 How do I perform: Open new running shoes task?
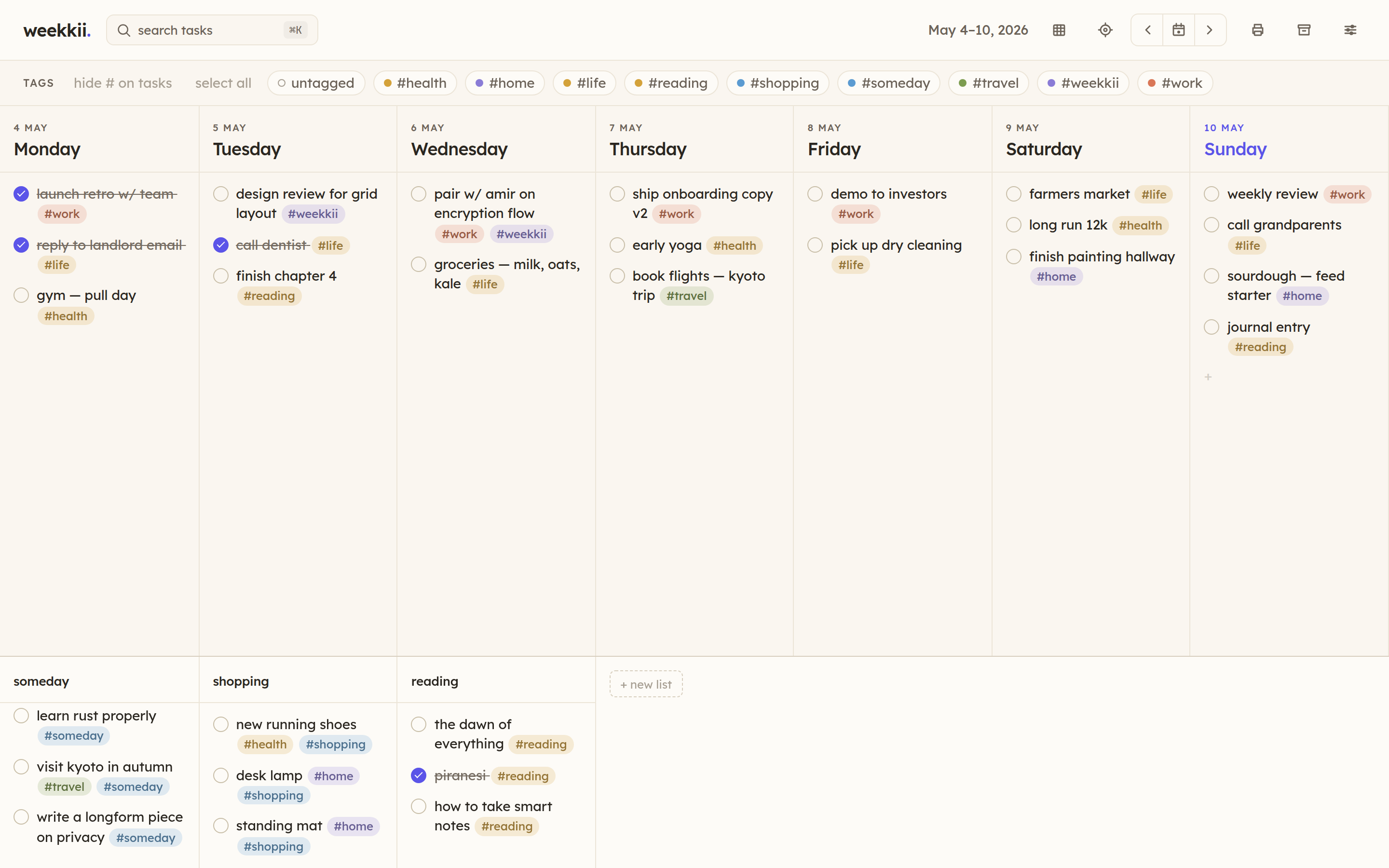tap(296, 724)
